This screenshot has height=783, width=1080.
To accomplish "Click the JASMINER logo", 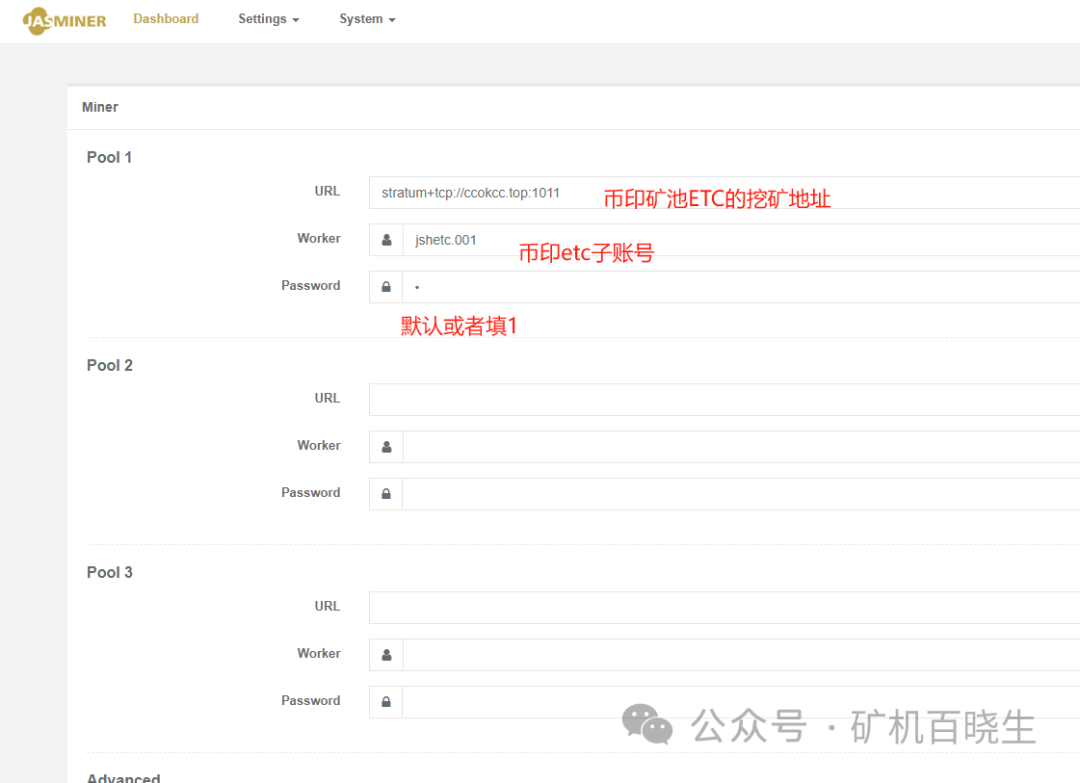I will tap(63, 21).
